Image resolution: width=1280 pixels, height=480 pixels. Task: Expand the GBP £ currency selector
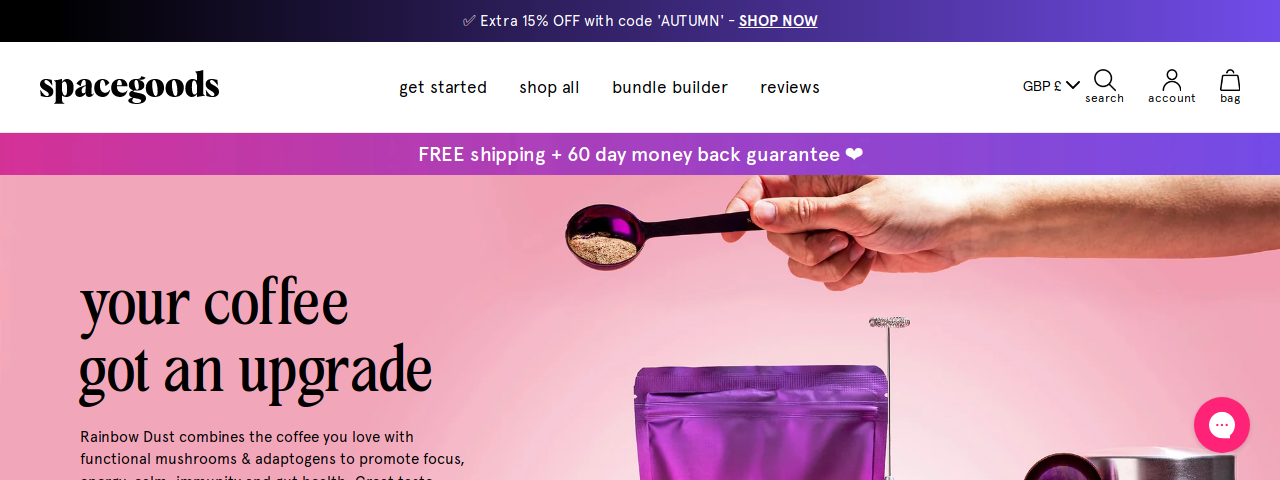1051,86
